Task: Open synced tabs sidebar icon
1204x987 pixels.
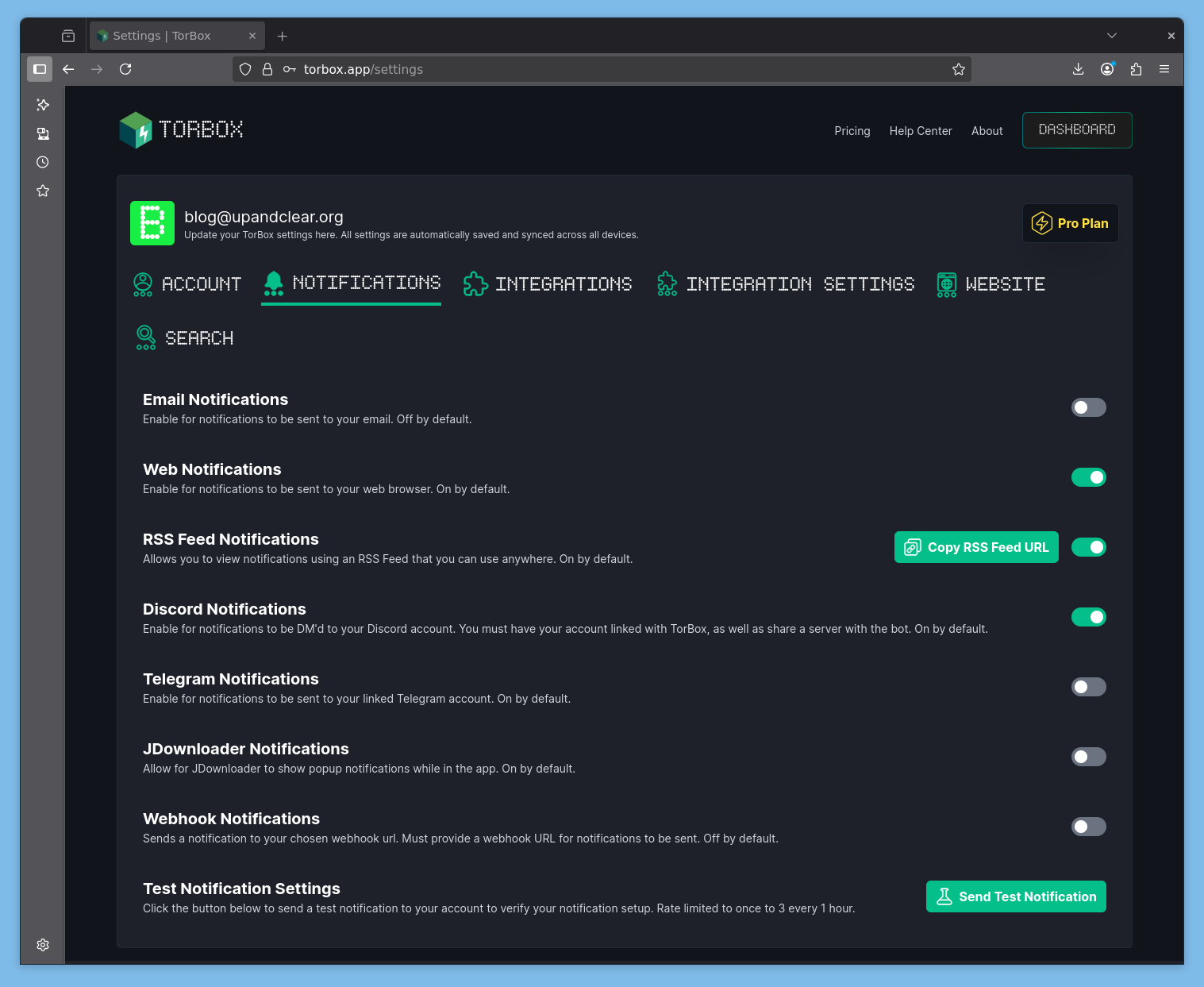Action: pyautogui.click(x=43, y=133)
